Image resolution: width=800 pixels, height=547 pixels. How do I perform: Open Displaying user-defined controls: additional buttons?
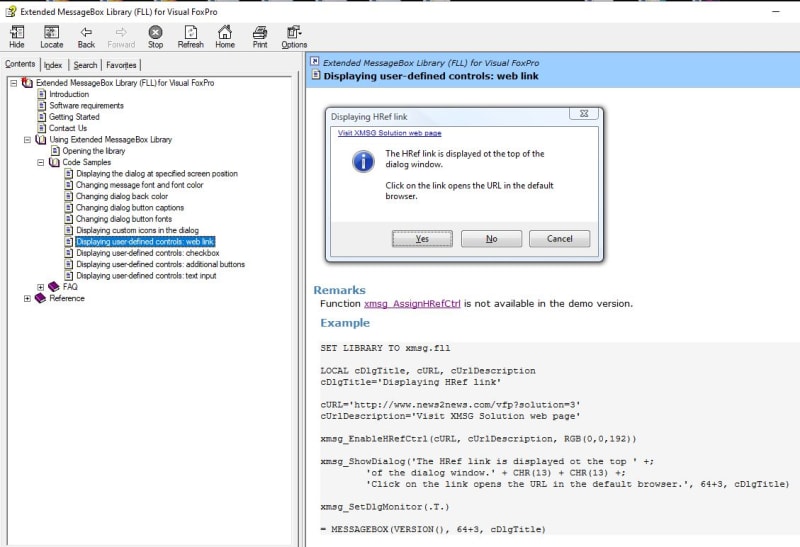click(160, 264)
